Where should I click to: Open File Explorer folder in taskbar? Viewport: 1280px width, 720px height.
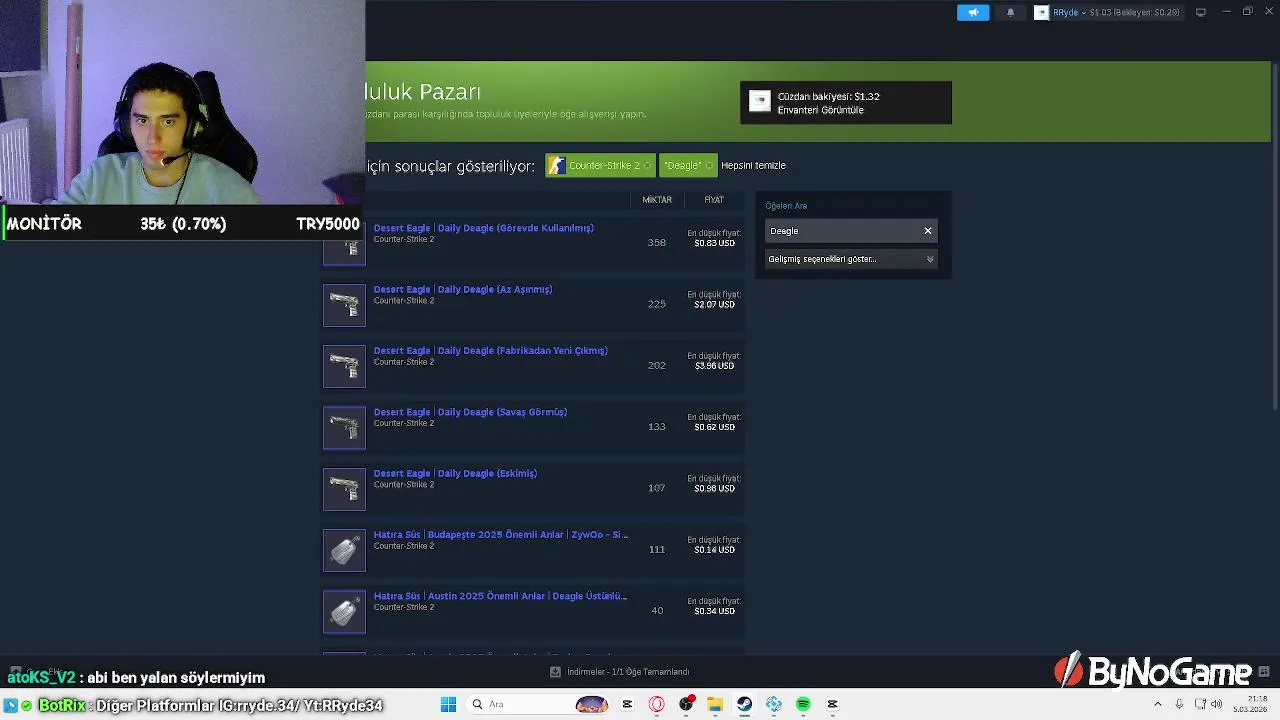(715, 704)
